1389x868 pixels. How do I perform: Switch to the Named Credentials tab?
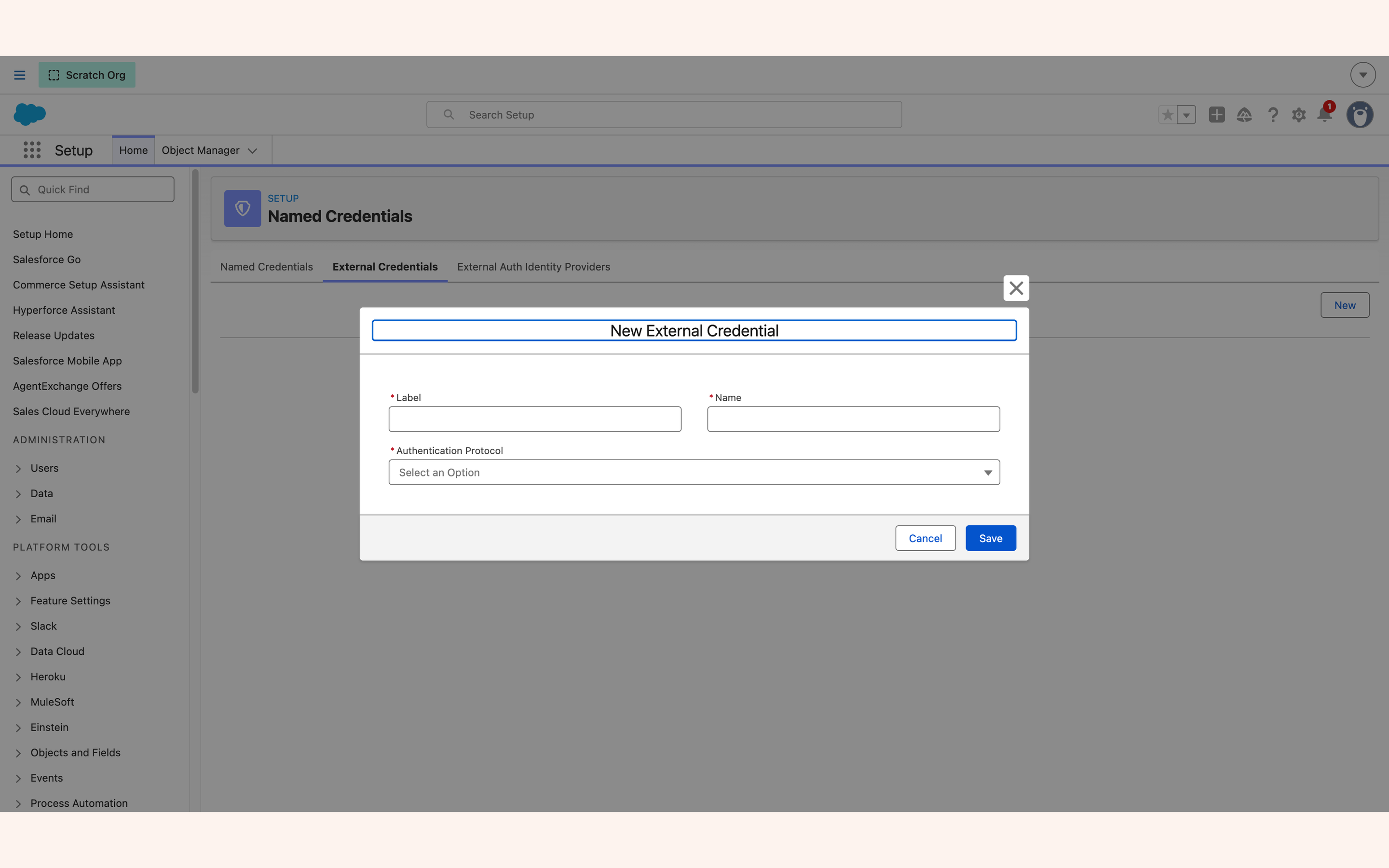266,267
